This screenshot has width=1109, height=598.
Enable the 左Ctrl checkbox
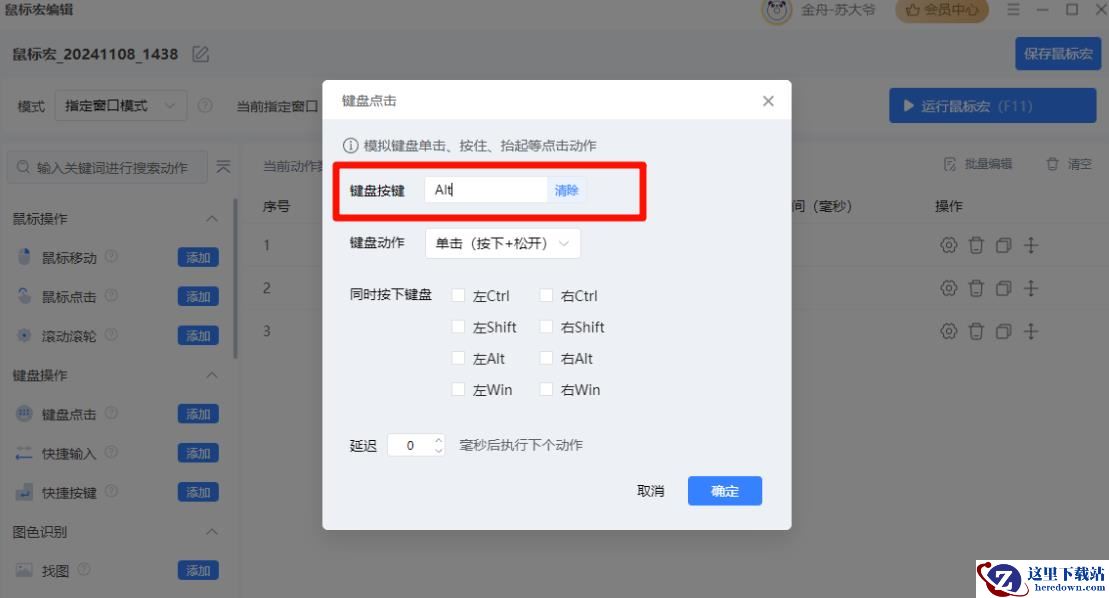coord(458,296)
